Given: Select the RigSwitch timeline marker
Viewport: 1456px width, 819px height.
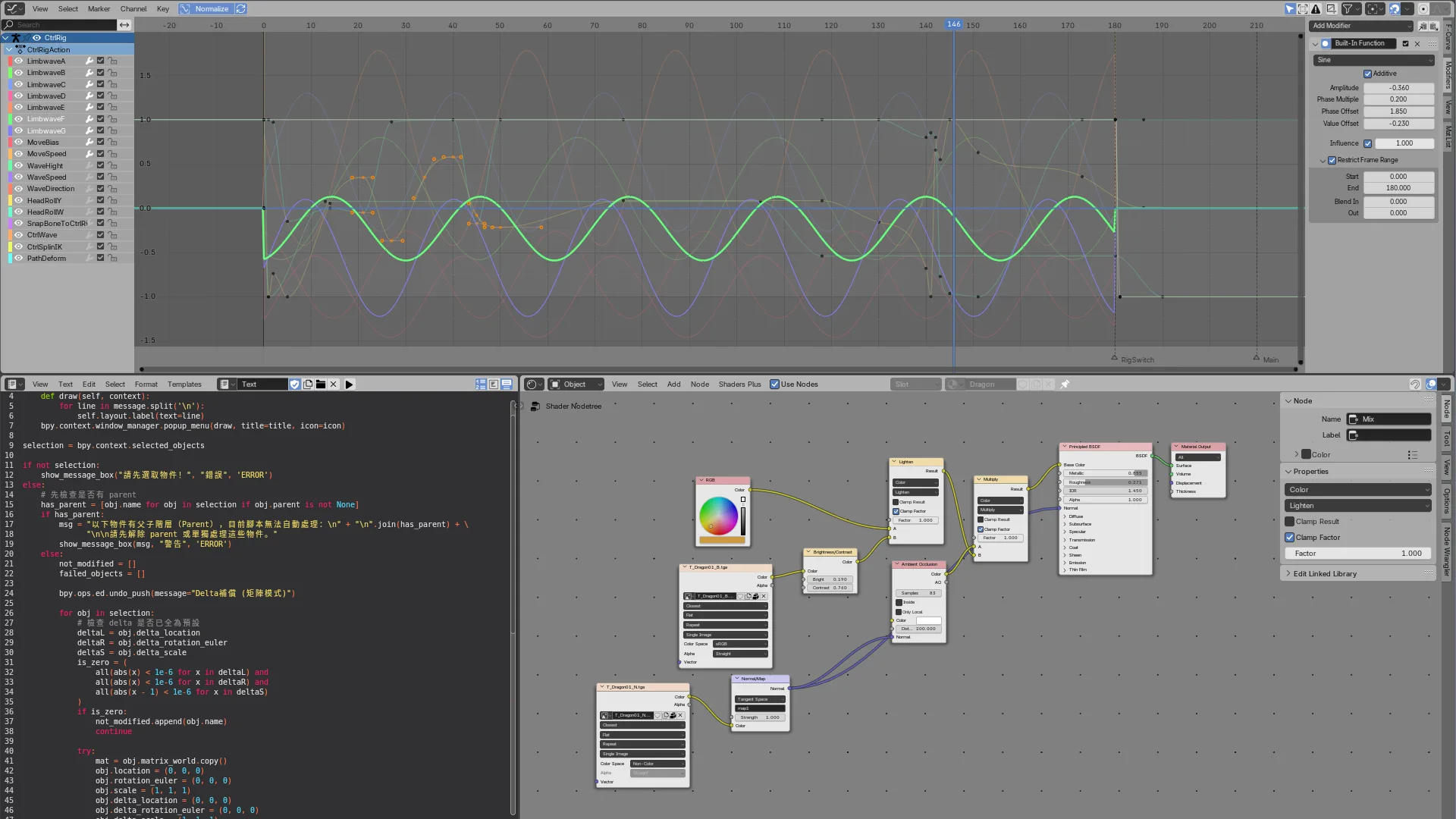Looking at the screenshot, I should [x=1114, y=357].
